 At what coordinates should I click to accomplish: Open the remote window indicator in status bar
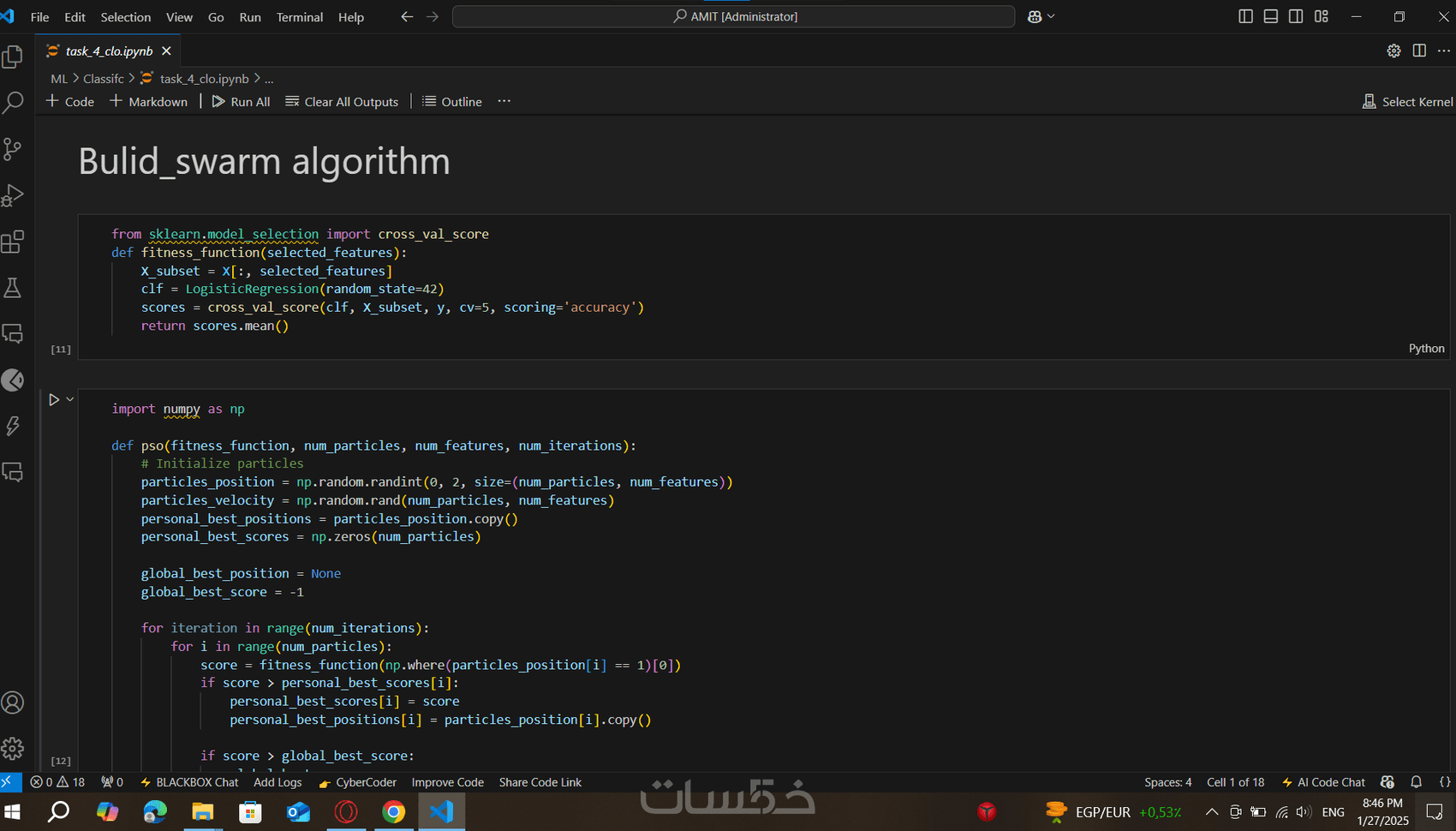coord(10,782)
